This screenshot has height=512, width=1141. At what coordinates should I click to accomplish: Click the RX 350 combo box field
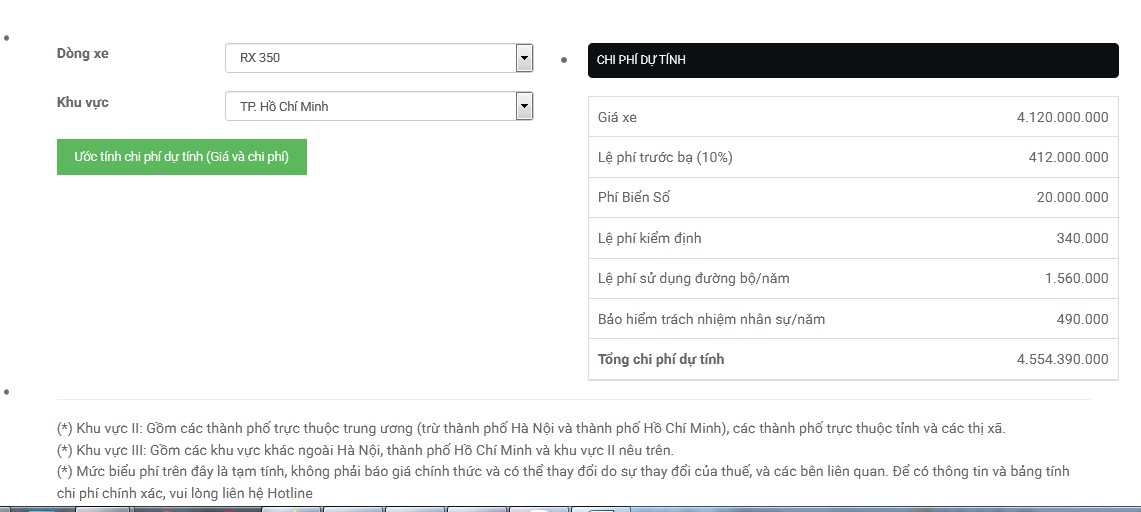click(370, 58)
